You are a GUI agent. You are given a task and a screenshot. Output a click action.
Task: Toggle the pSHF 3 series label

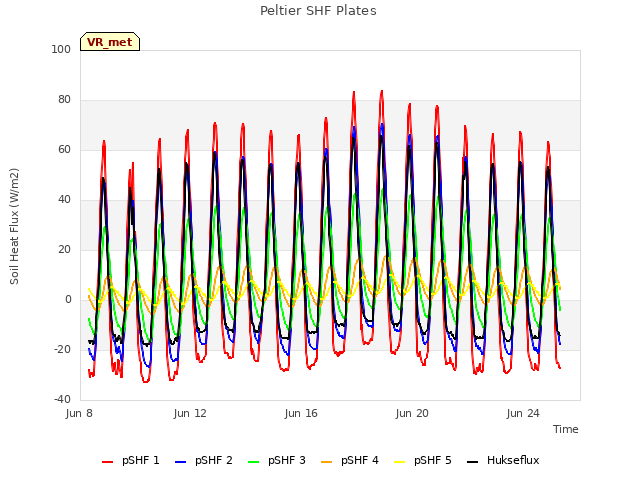click(287, 460)
